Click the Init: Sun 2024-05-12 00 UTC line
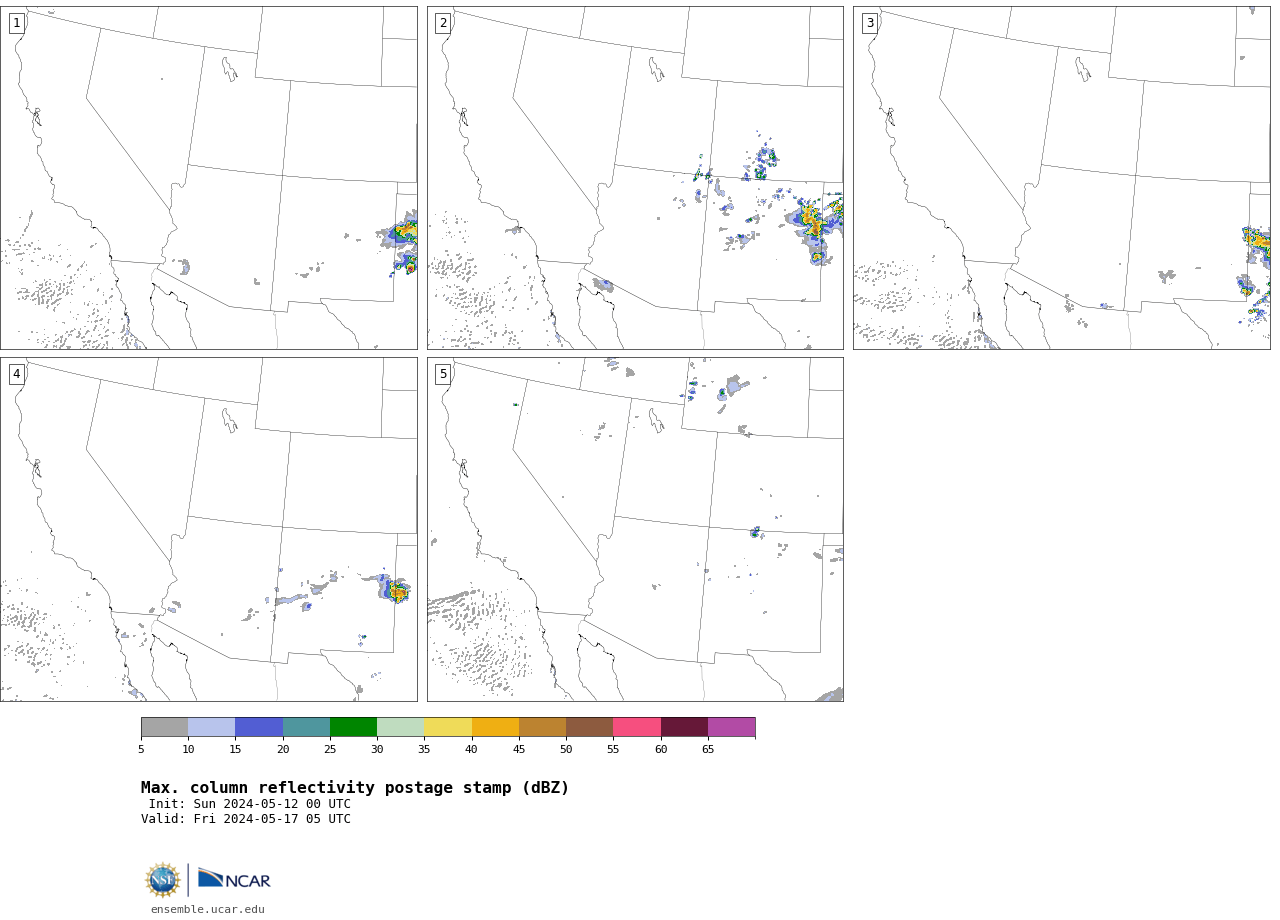 click(250, 804)
